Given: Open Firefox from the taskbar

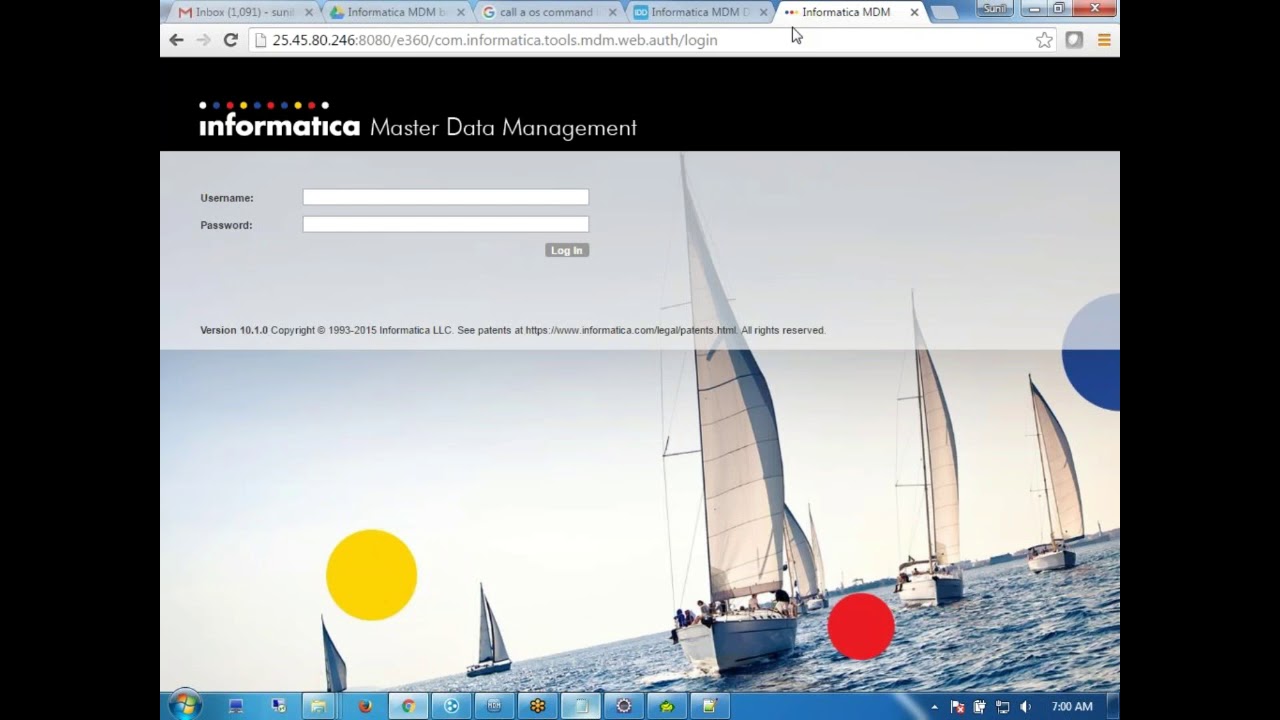Looking at the screenshot, I should 365,706.
